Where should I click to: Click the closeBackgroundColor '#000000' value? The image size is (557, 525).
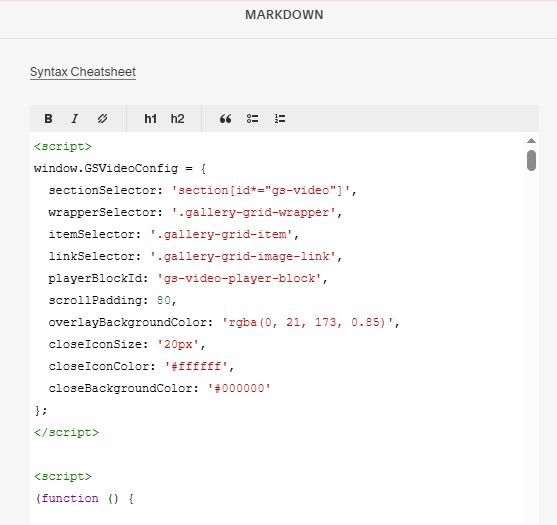[239, 388]
